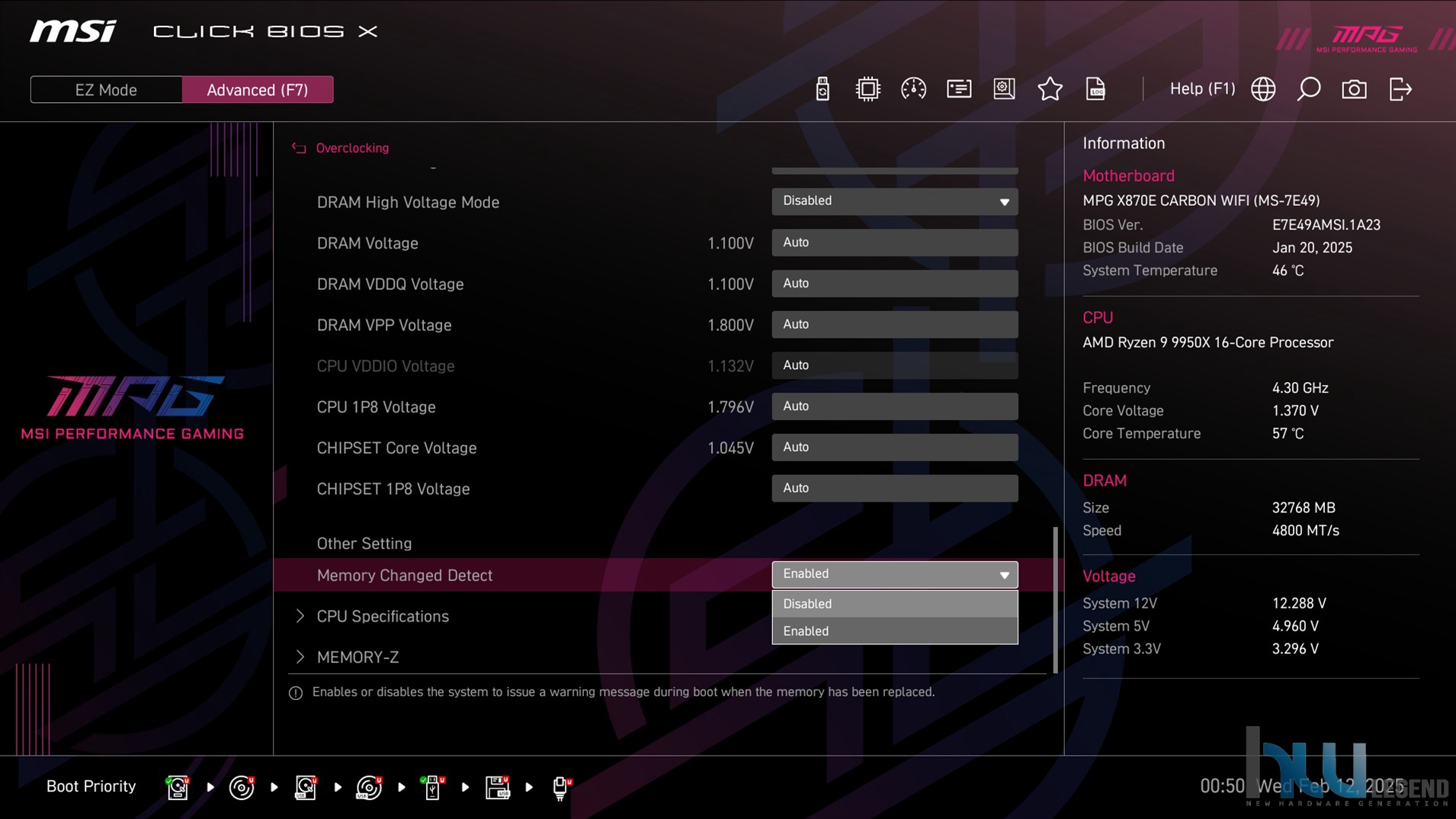The width and height of the screenshot is (1456, 819).
Task: Change language with the globe icon
Action: click(x=1263, y=89)
